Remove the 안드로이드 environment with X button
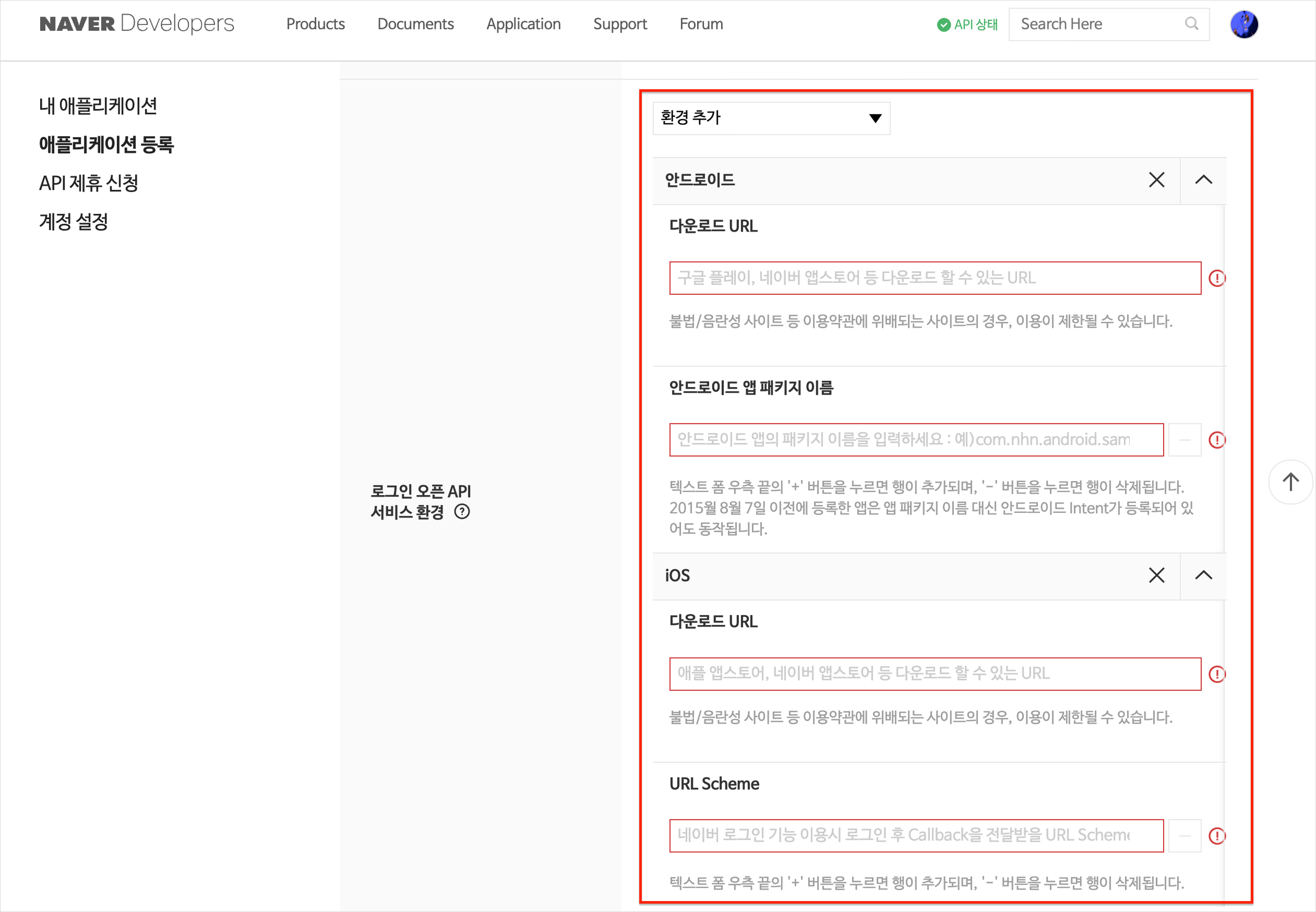1316x912 pixels. [x=1156, y=180]
